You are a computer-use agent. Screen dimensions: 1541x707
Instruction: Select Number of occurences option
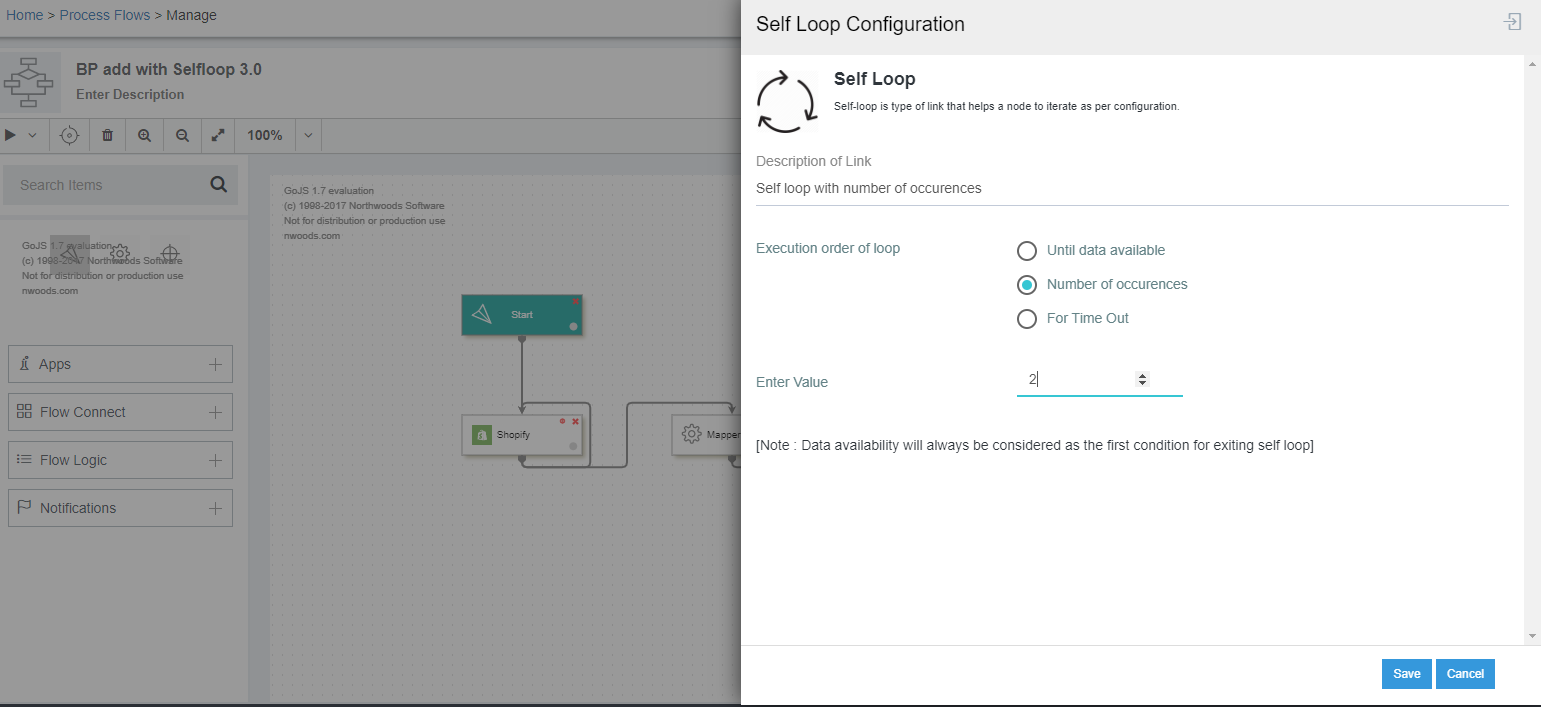coord(1027,284)
